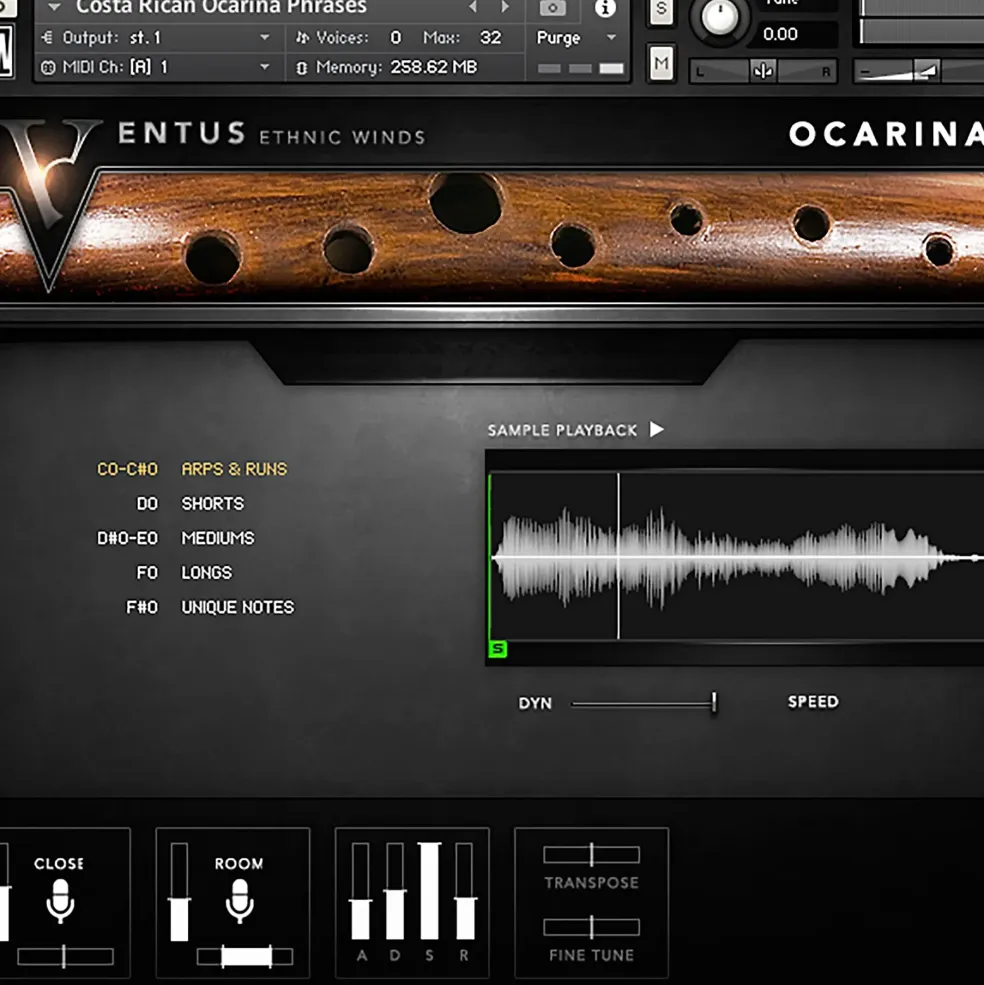Click the DYN slider handle
This screenshot has width=984, height=985.
tap(714, 702)
